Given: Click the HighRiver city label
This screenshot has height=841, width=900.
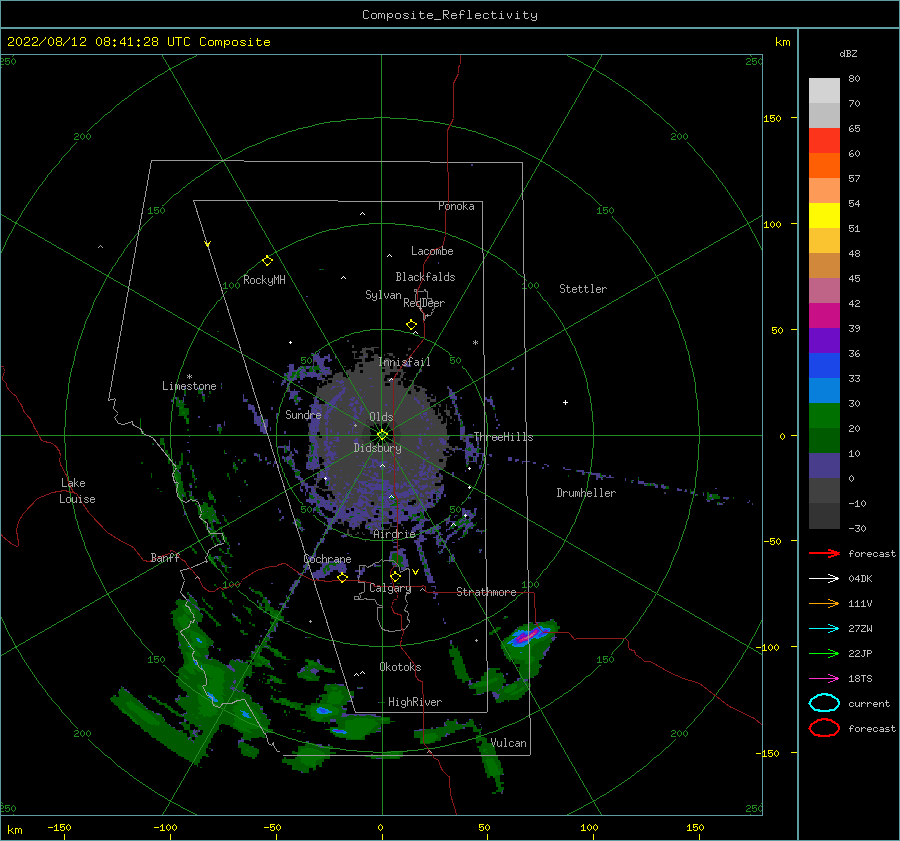Looking at the screenshot, I should pos(415,702).
